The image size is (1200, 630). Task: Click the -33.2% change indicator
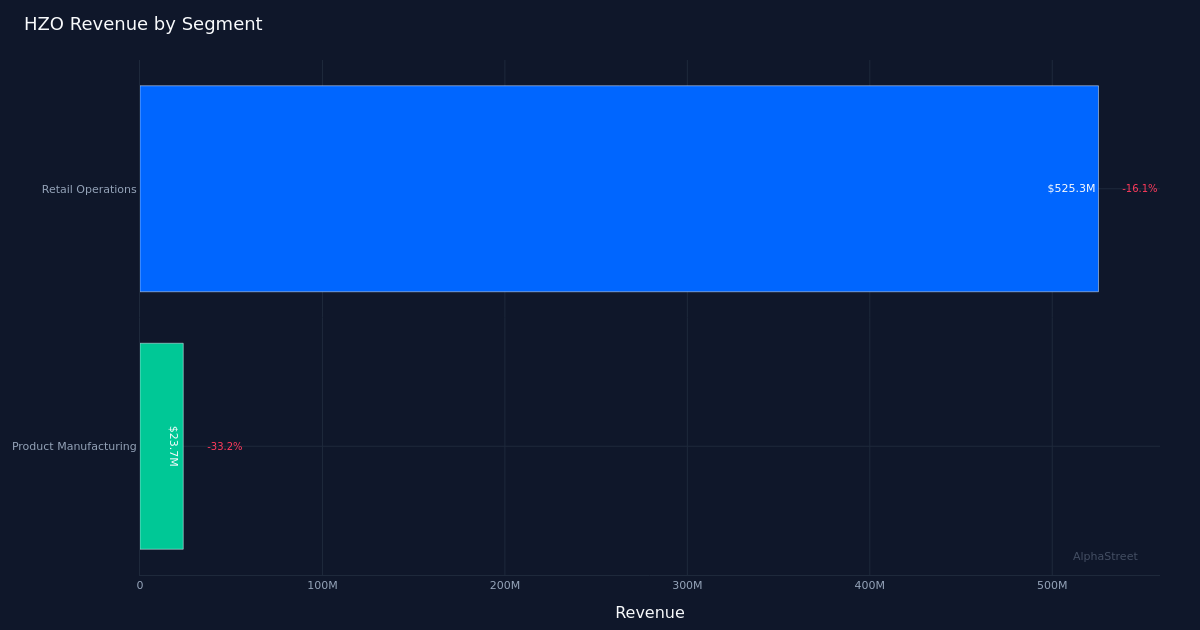(x=225, y=446)
